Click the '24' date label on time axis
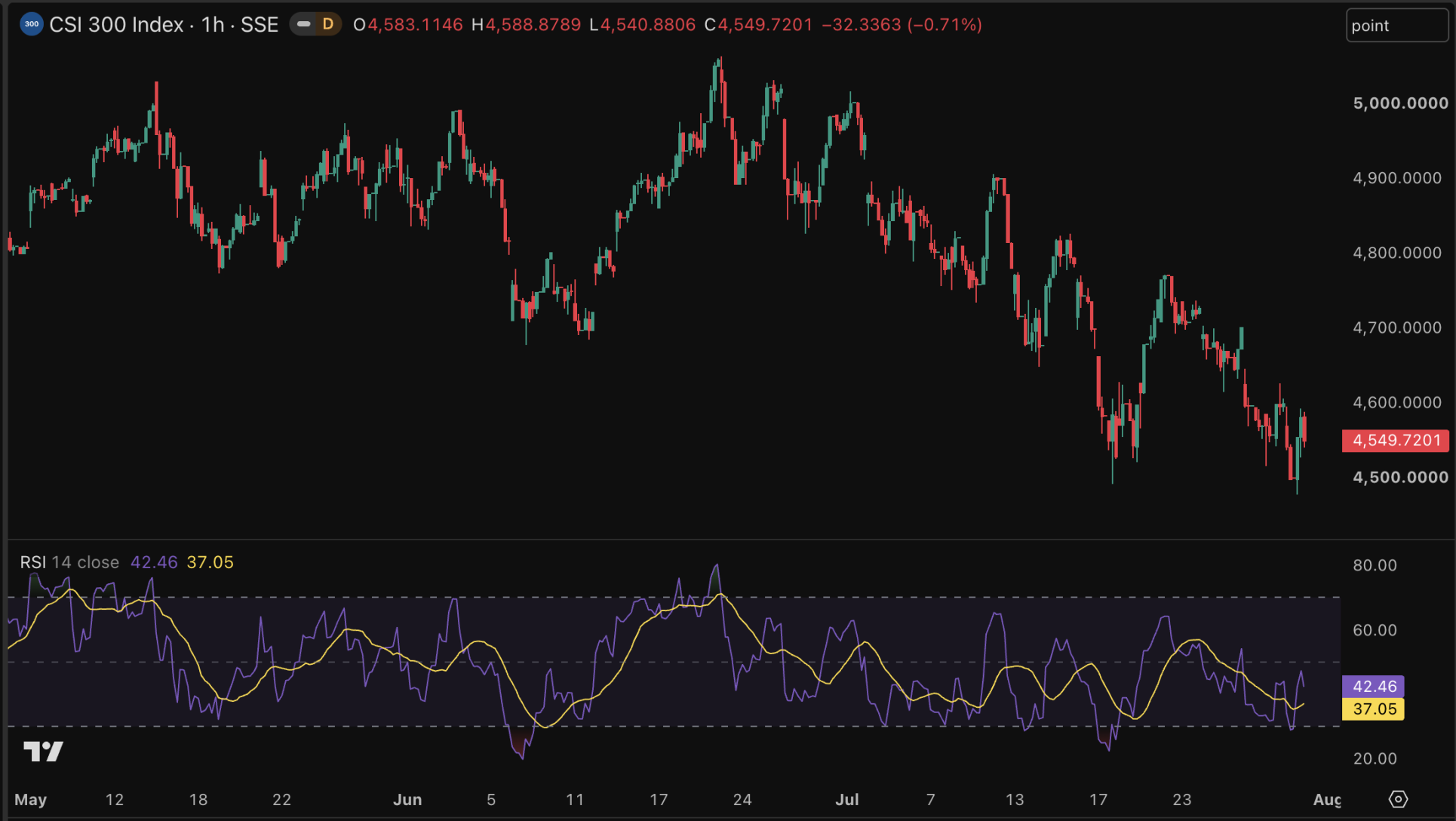 click(x=742, y=800)
